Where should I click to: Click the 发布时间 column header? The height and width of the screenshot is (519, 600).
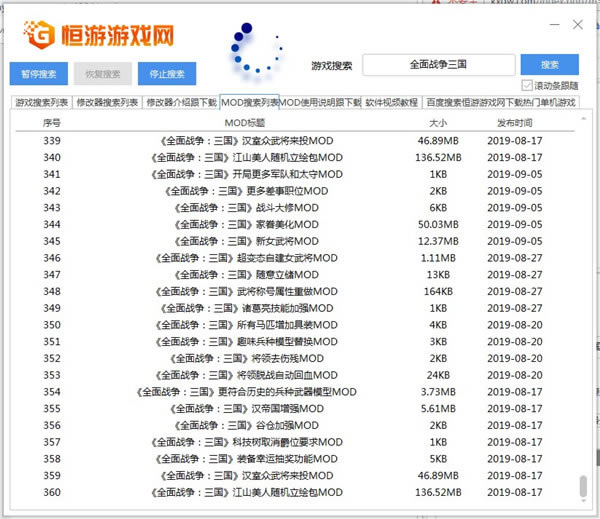pos(515,123)
